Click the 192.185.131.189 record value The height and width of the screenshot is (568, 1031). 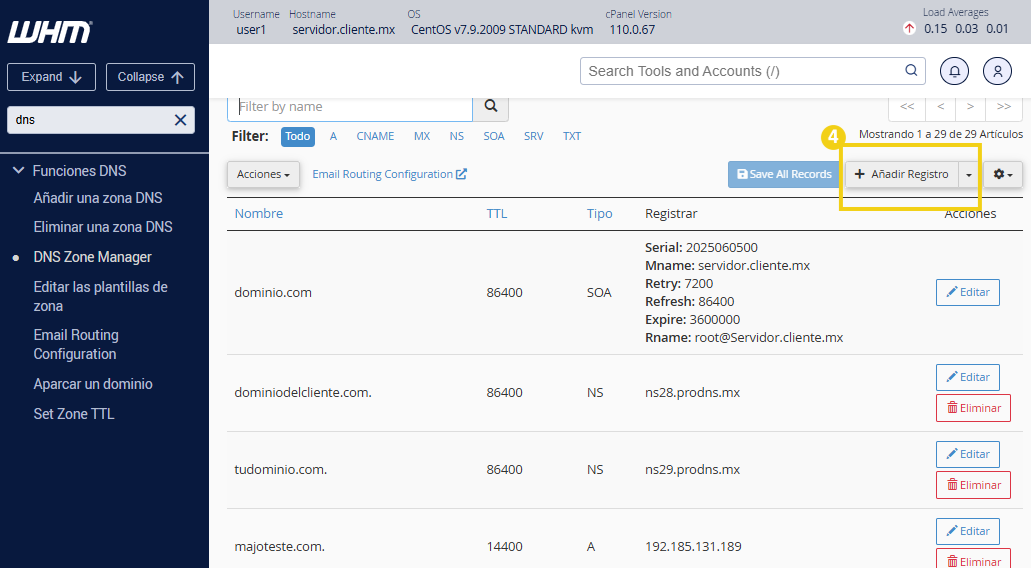point(693,546)
